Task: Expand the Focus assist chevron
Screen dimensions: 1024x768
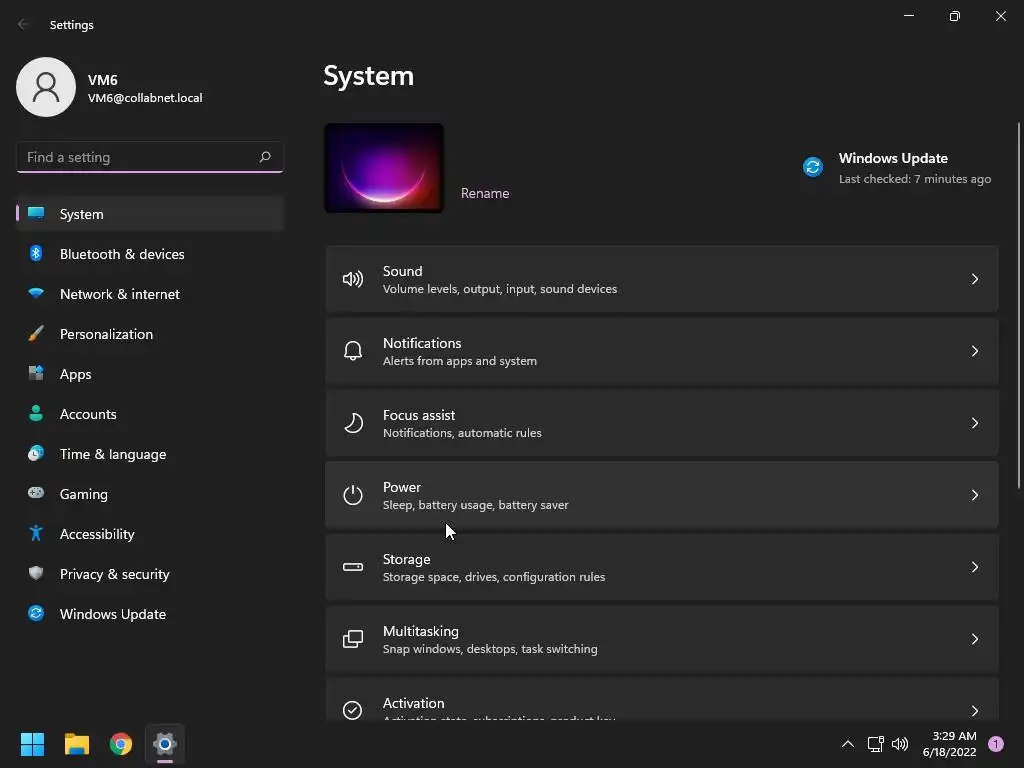Action: (x=974, y=423)
